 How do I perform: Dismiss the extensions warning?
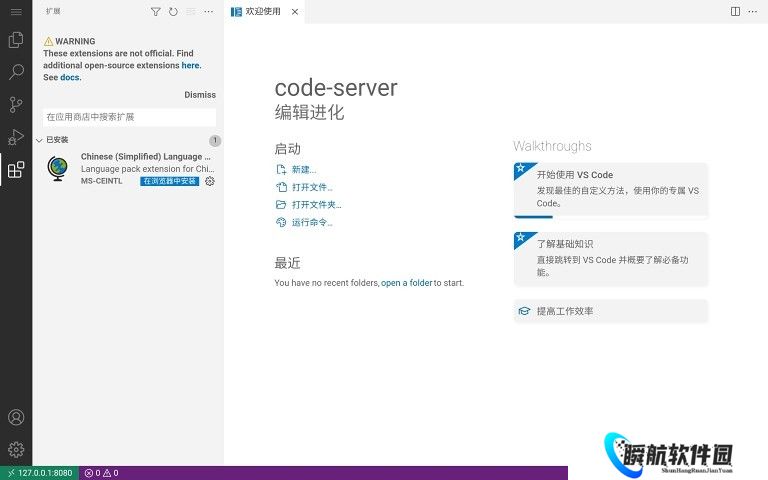coord(200,95)
